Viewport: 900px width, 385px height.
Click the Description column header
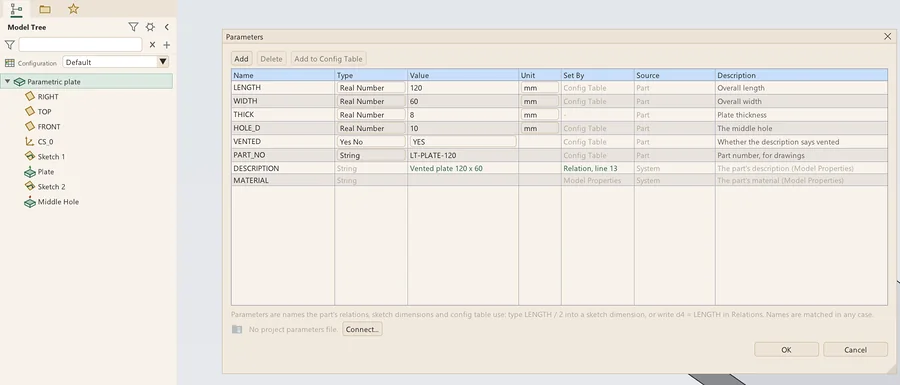(x=801, y=75)
